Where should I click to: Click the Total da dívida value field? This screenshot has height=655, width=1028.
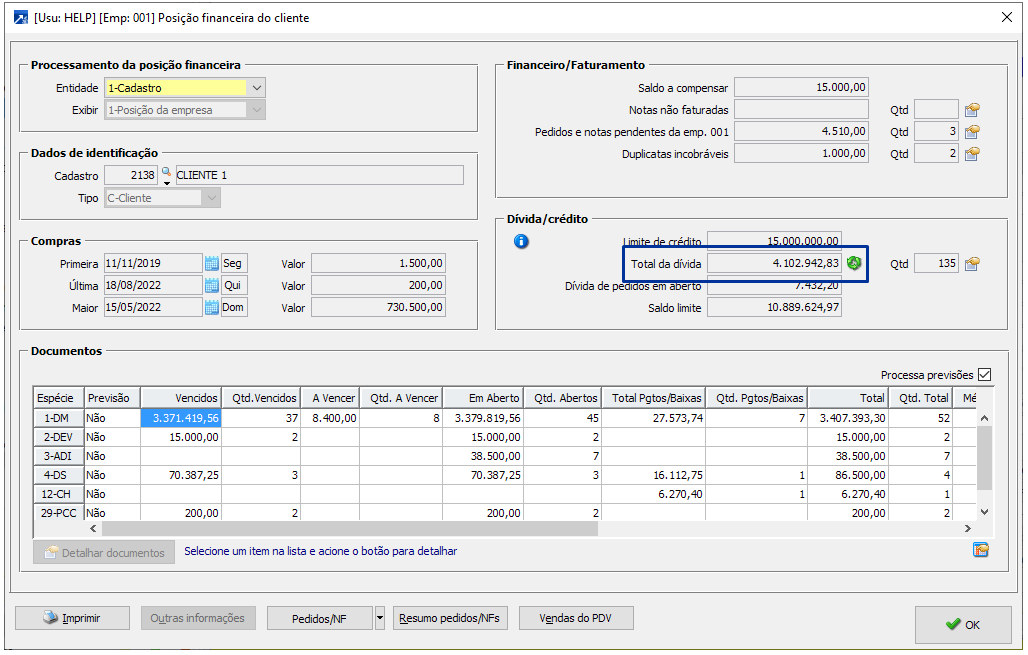(x=774, y=263)
